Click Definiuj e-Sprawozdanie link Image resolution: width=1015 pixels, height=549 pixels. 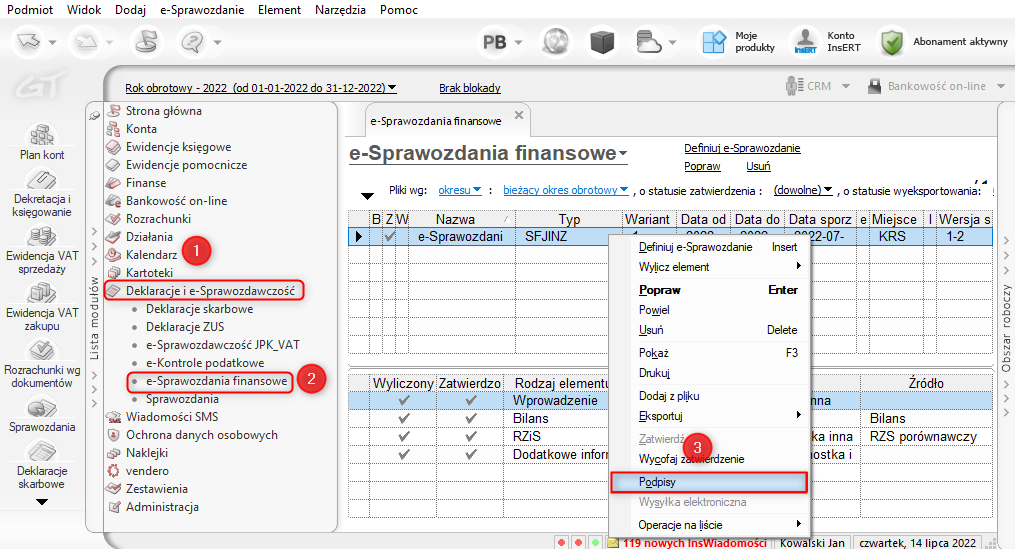(742, 148)
